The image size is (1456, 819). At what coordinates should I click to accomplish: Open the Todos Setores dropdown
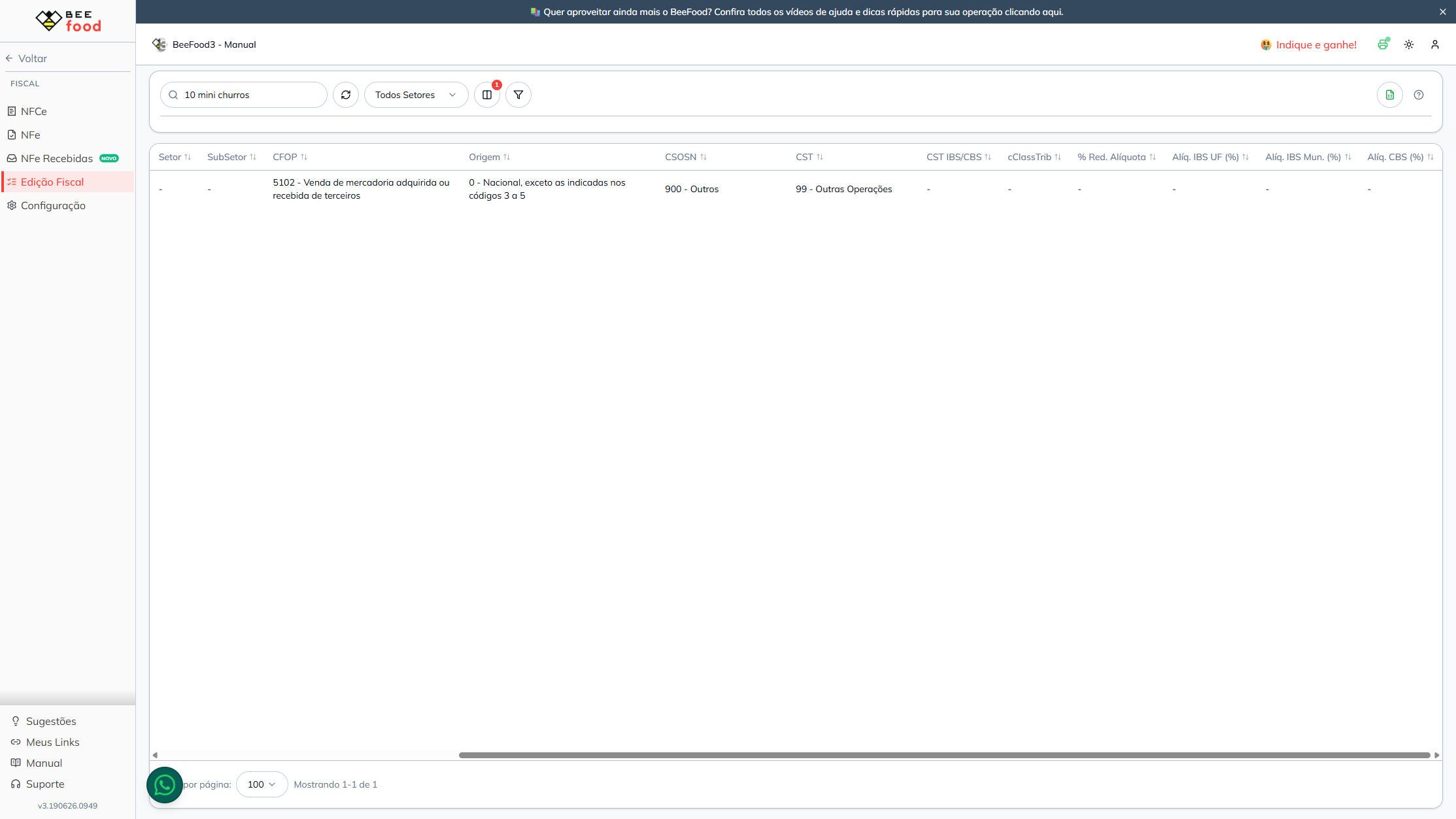[x=416, y=95]
